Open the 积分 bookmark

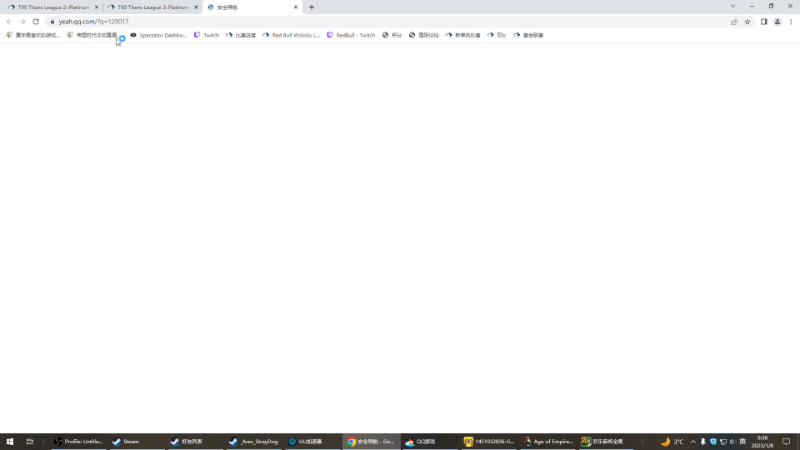(x=392, y=35)
